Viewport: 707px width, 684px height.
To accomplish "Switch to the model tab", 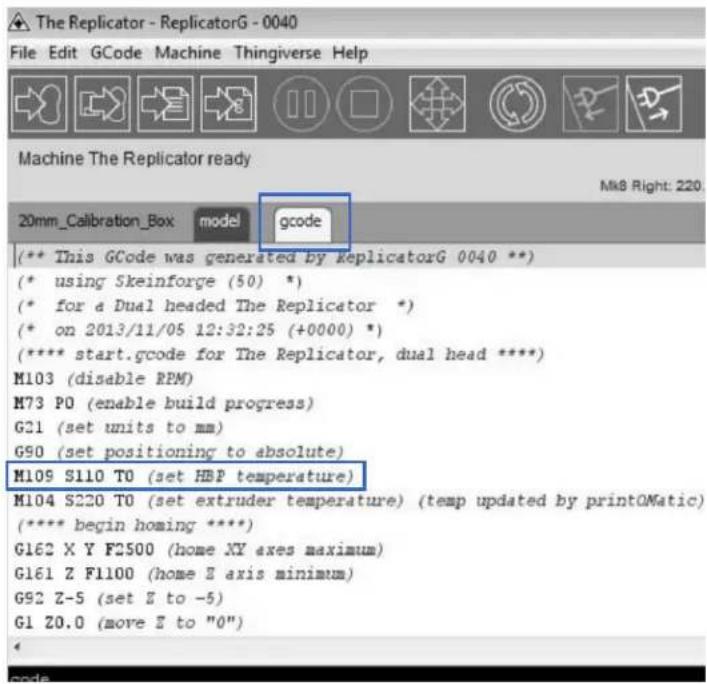I will coord(220,224).
